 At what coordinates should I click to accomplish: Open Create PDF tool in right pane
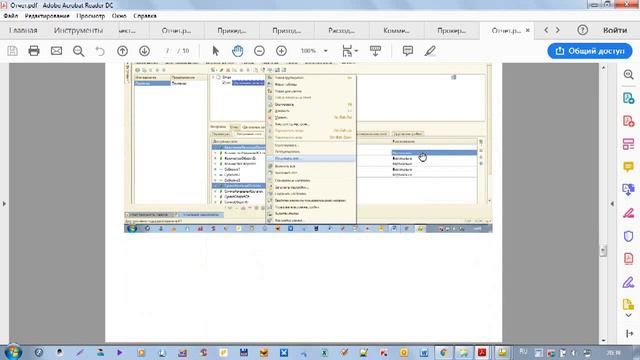click(629, 121)
